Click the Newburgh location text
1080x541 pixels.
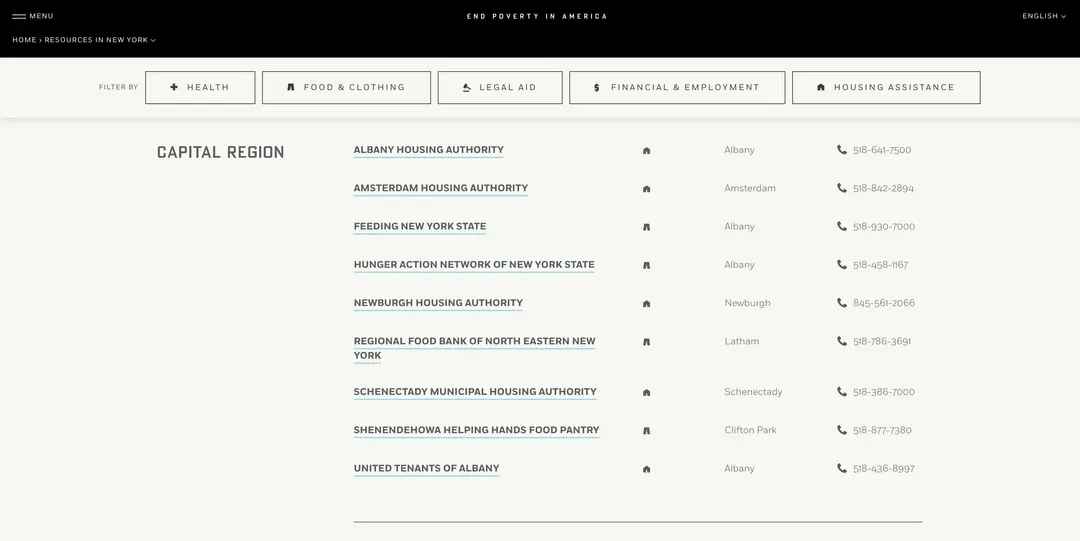pos(747,303)
